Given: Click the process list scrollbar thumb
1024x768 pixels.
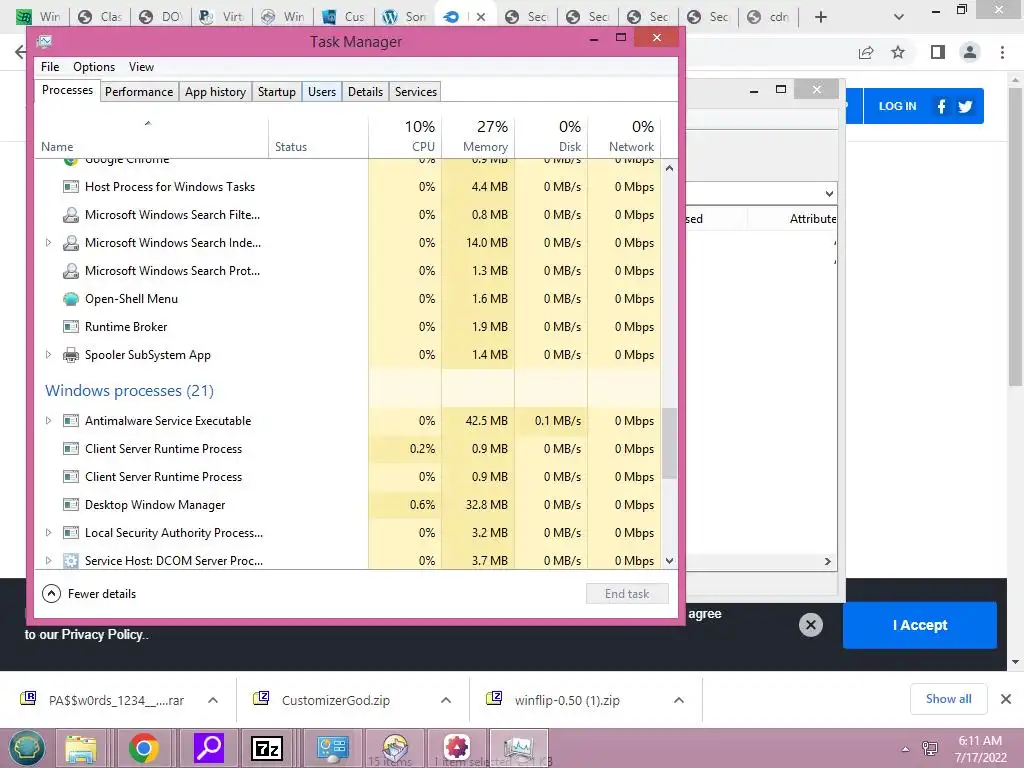Looking at the screenshot, I should point(669,443).
